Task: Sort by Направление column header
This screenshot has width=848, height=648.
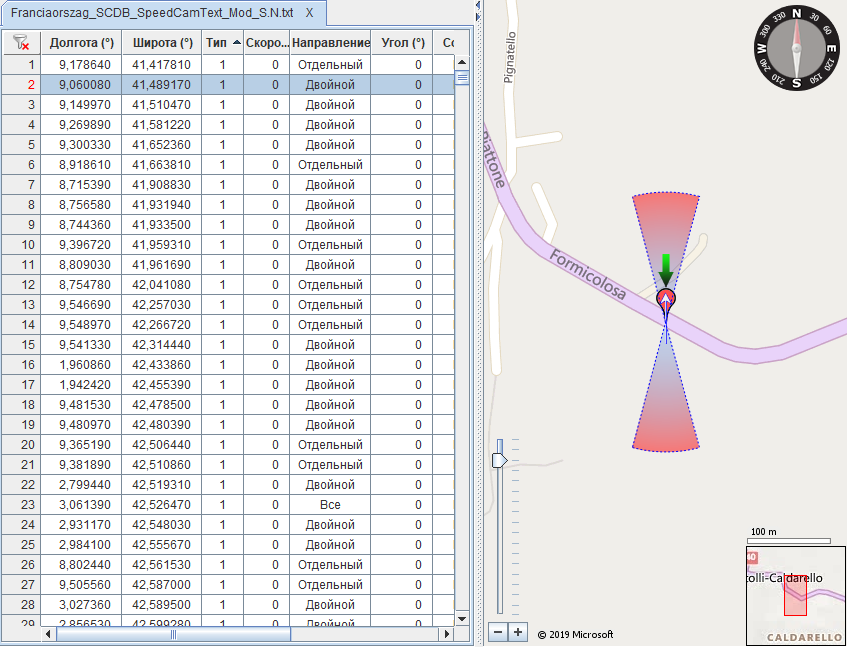Action: (x=330, y=43)
